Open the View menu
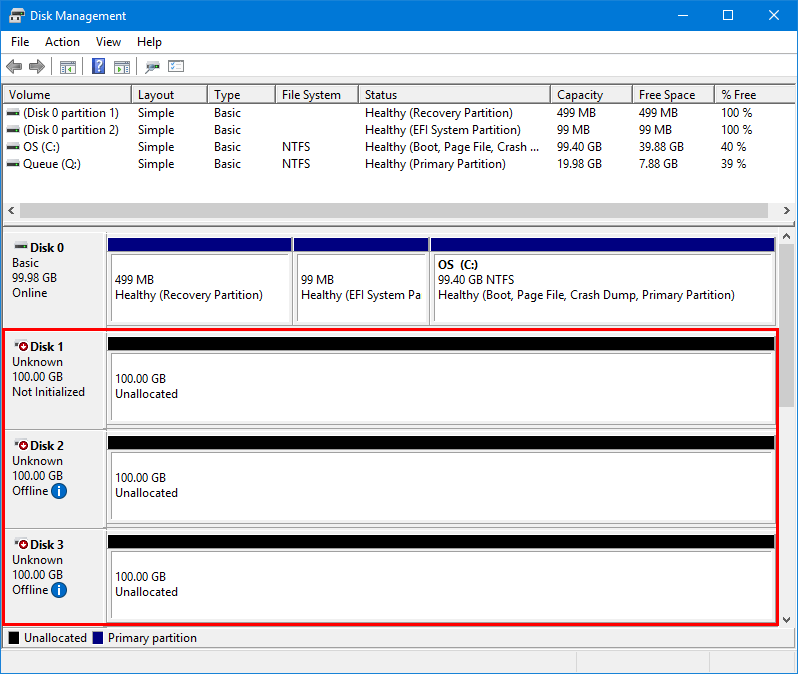The image size is (798, 674). (108, 42)
